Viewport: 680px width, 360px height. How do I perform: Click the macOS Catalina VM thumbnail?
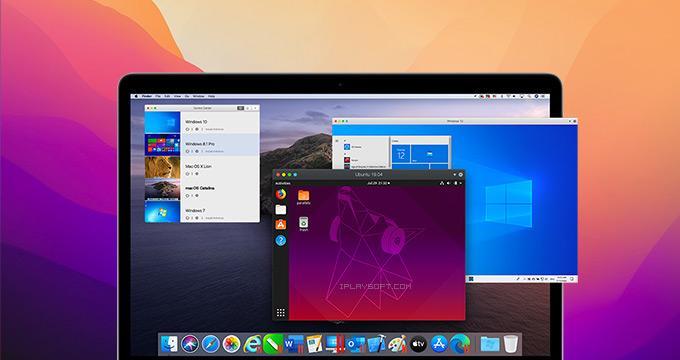(x=162, y=189)
